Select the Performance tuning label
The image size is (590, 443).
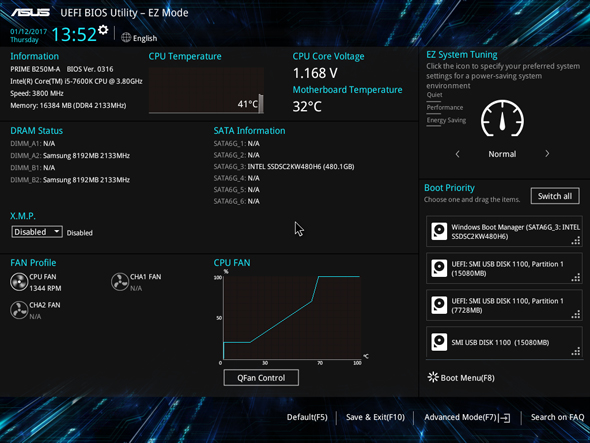445,108
